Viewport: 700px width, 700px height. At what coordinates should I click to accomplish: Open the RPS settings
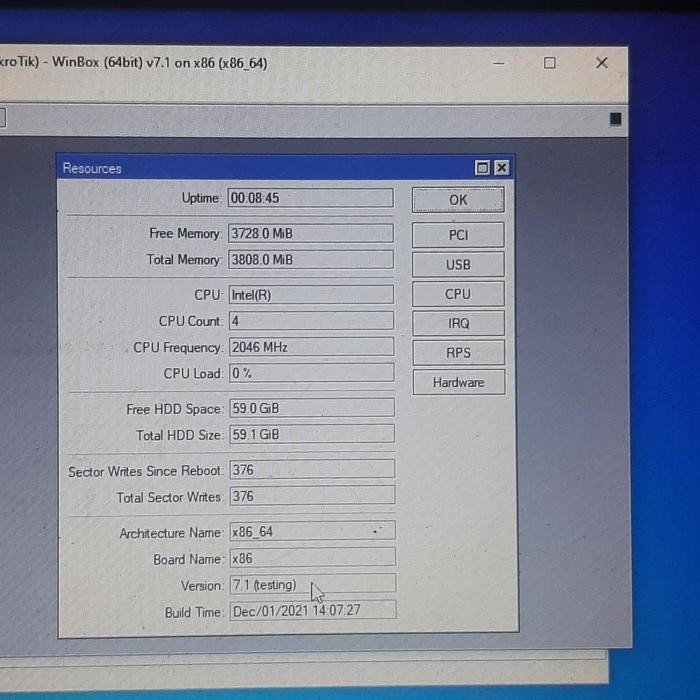[x=458, y=353]
